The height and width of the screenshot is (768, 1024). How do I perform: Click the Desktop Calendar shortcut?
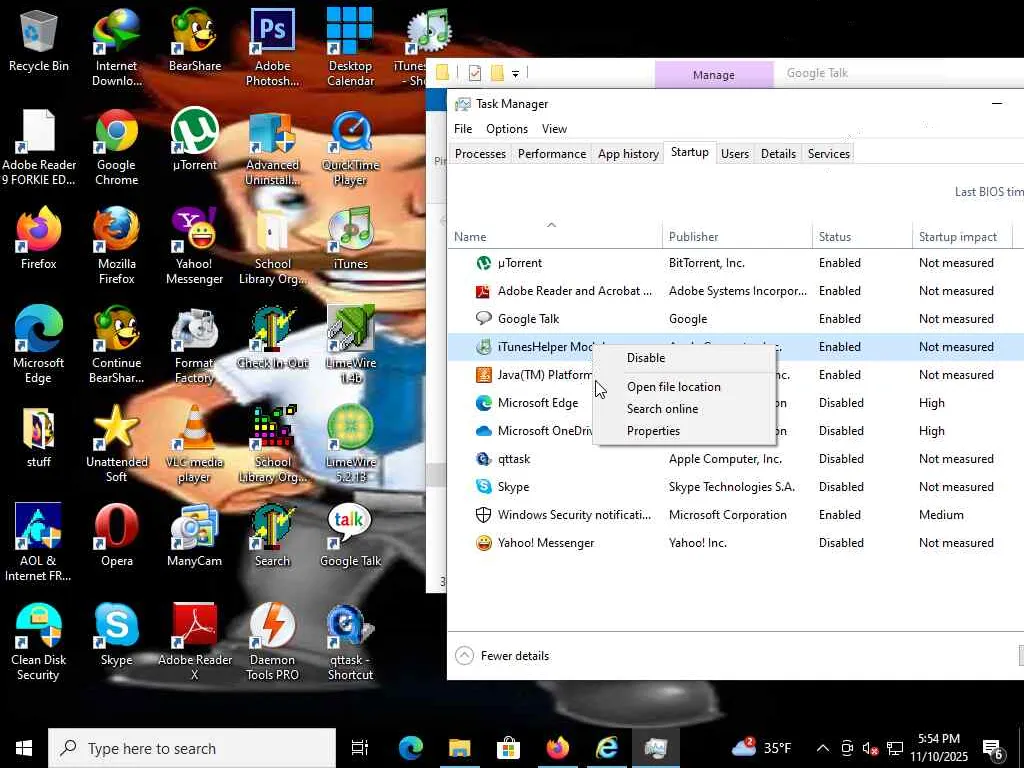tap(350, 47)
